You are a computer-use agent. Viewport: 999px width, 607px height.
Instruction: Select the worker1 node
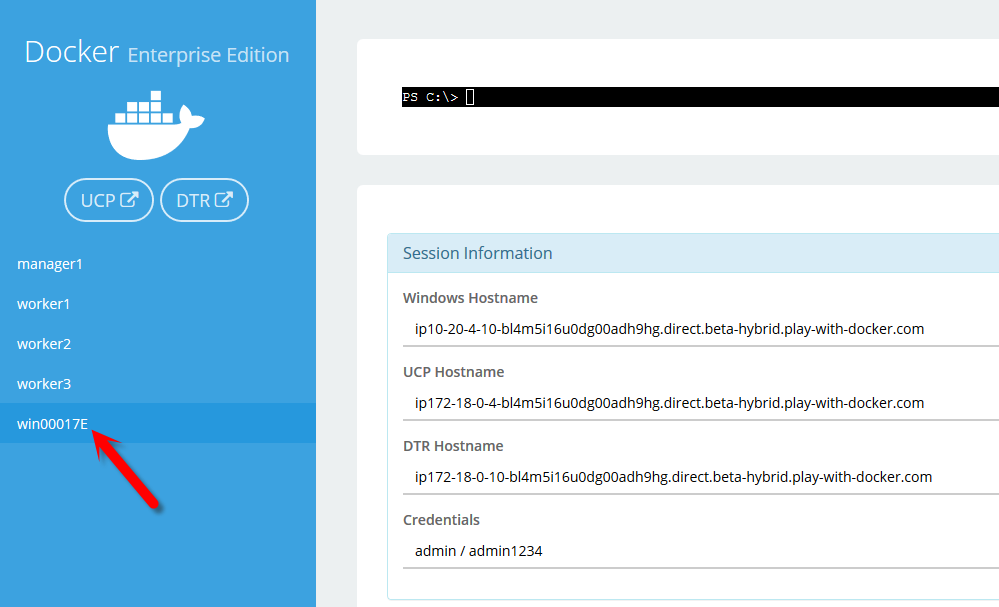click(x=158, y=304)
